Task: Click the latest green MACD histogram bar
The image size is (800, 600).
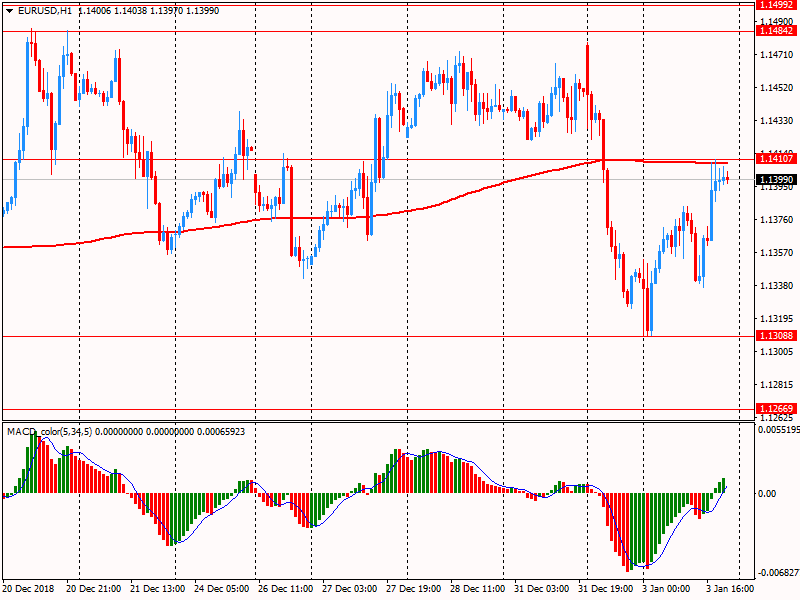Action: [723, 486]
